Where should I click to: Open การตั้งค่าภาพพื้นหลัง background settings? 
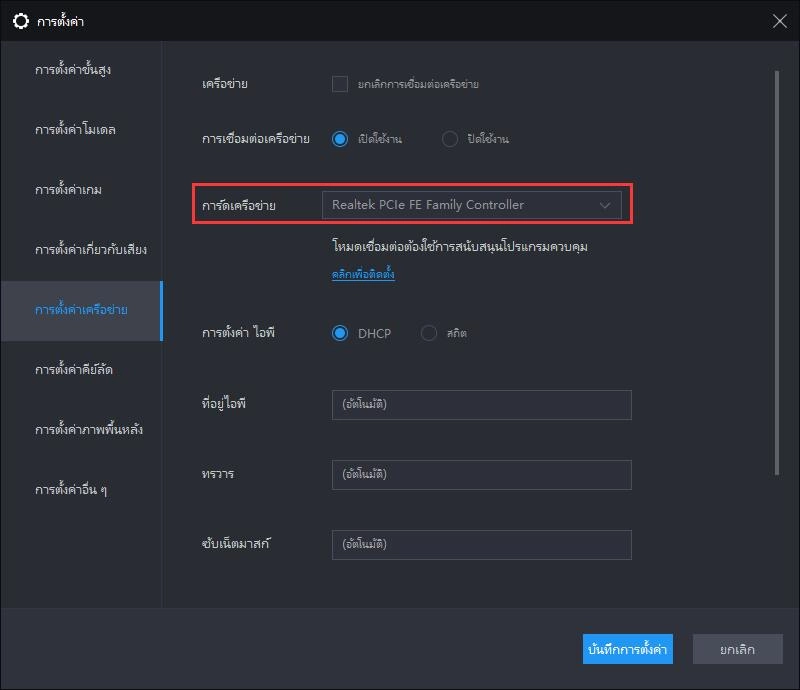[x=72, y=429]
